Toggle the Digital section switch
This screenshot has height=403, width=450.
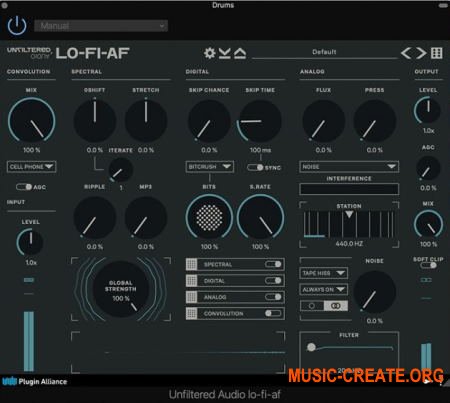pos(273,281)
